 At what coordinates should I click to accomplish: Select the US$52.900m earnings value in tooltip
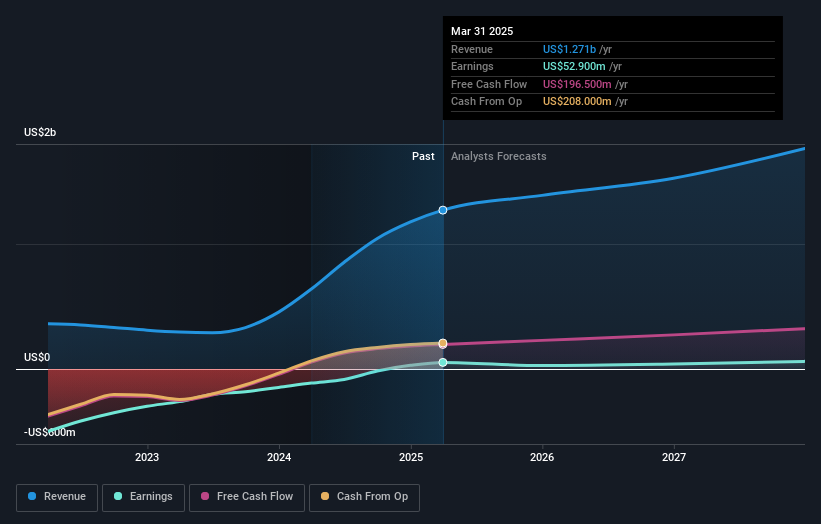pos(574,66)
